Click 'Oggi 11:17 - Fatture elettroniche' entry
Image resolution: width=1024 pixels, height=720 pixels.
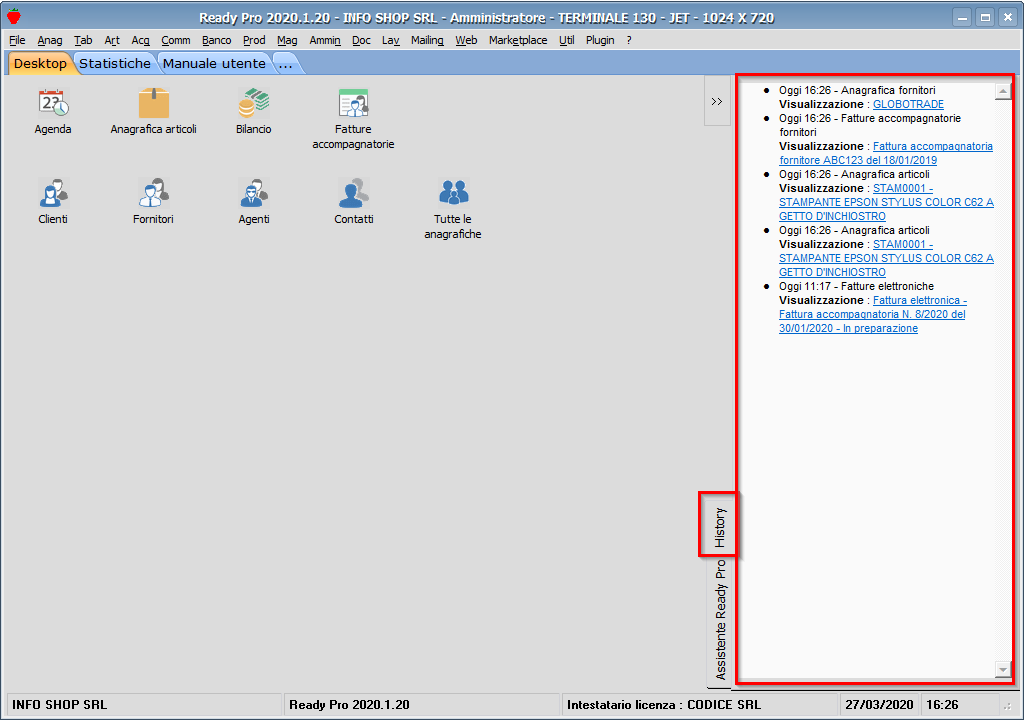tap(856, 286)
